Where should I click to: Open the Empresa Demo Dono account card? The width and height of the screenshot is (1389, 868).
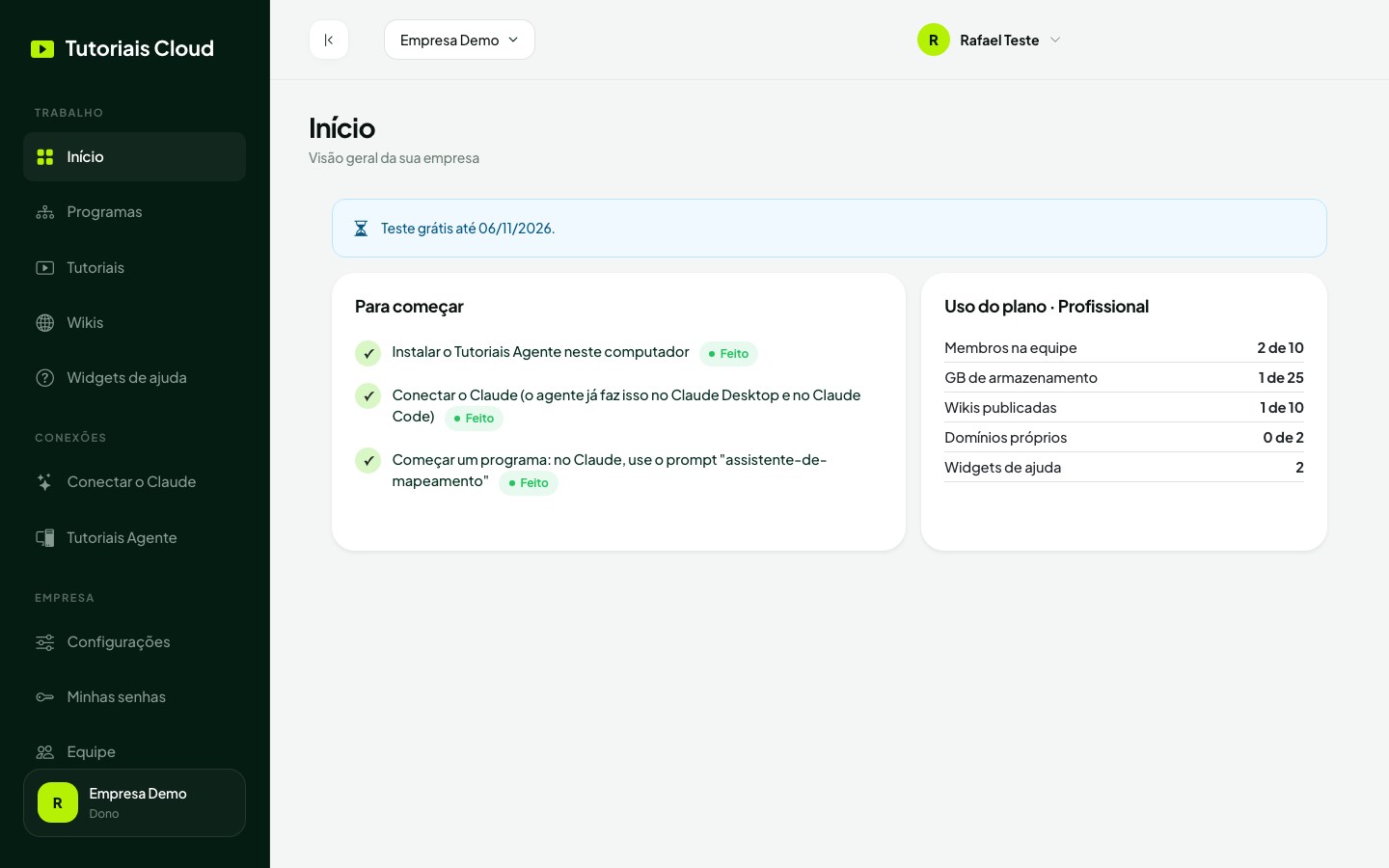(x=134, y=802)
